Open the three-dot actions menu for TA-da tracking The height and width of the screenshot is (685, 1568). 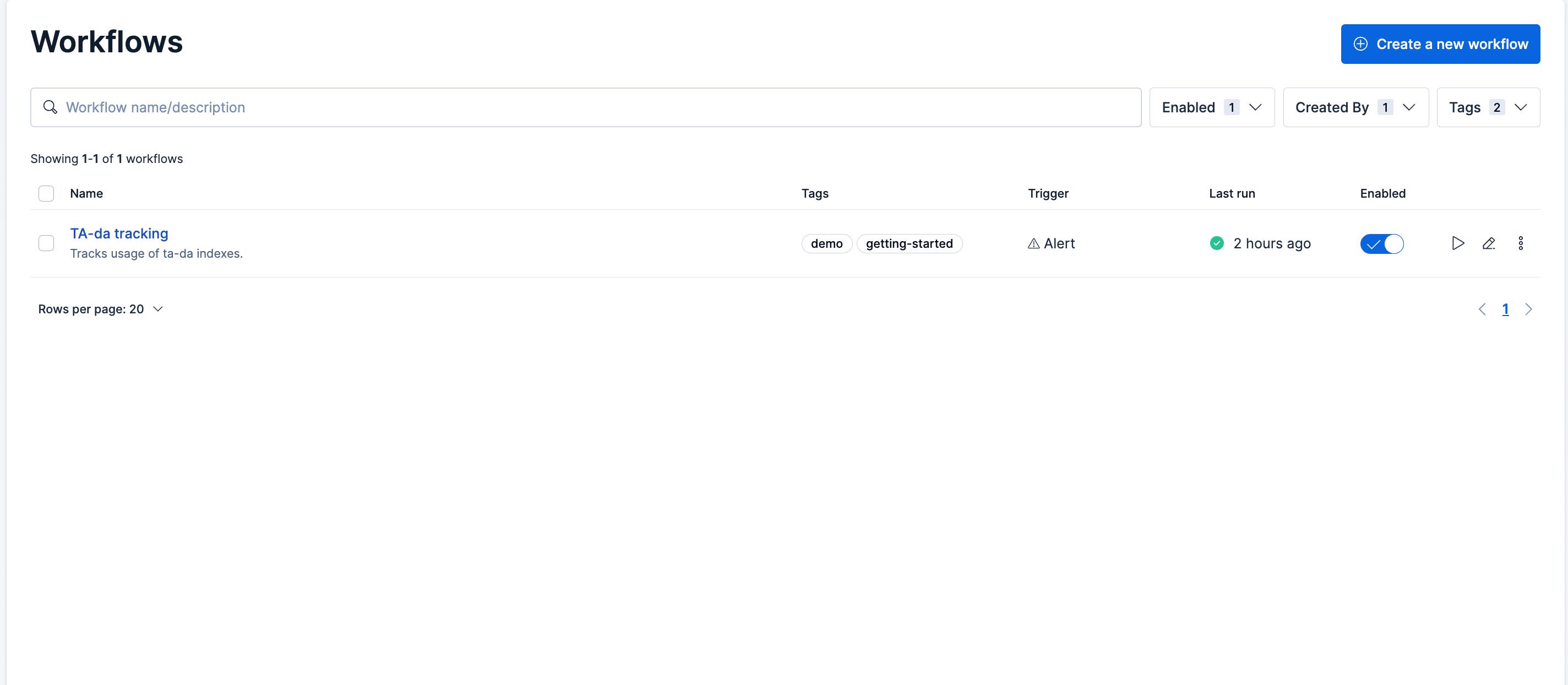click(x=1521, y=243)
